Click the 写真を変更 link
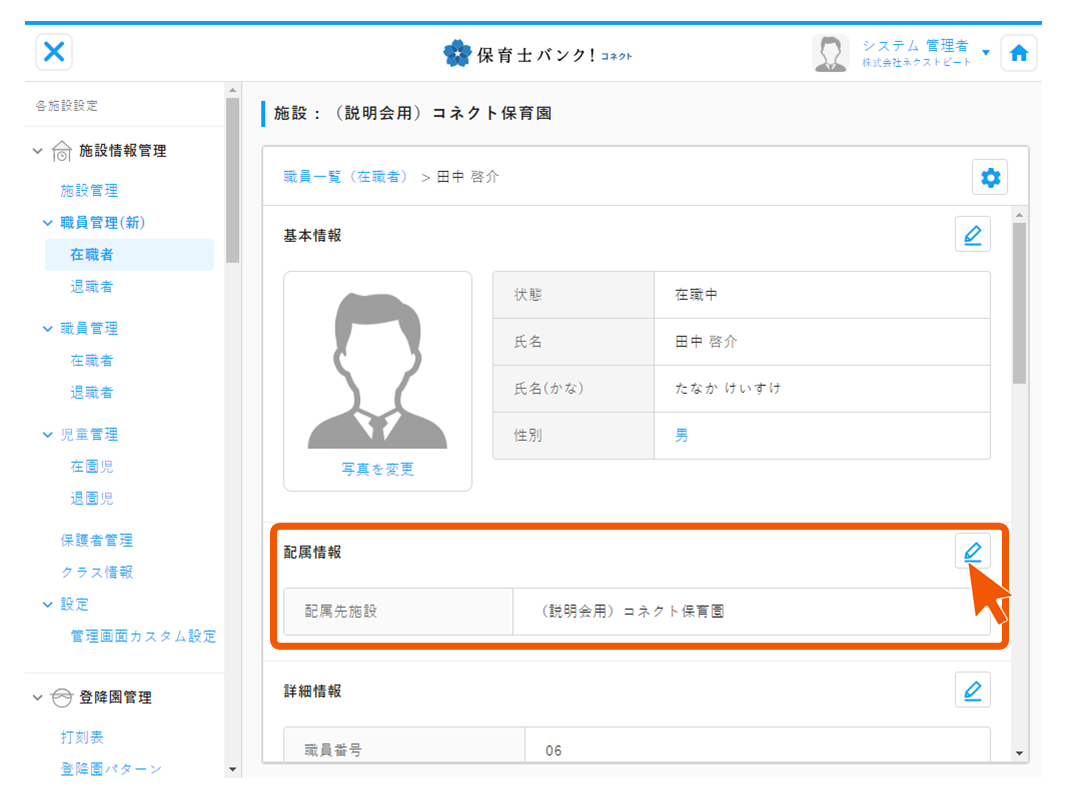The width and height of the screenshot is (1067, 800). [377, 469]
